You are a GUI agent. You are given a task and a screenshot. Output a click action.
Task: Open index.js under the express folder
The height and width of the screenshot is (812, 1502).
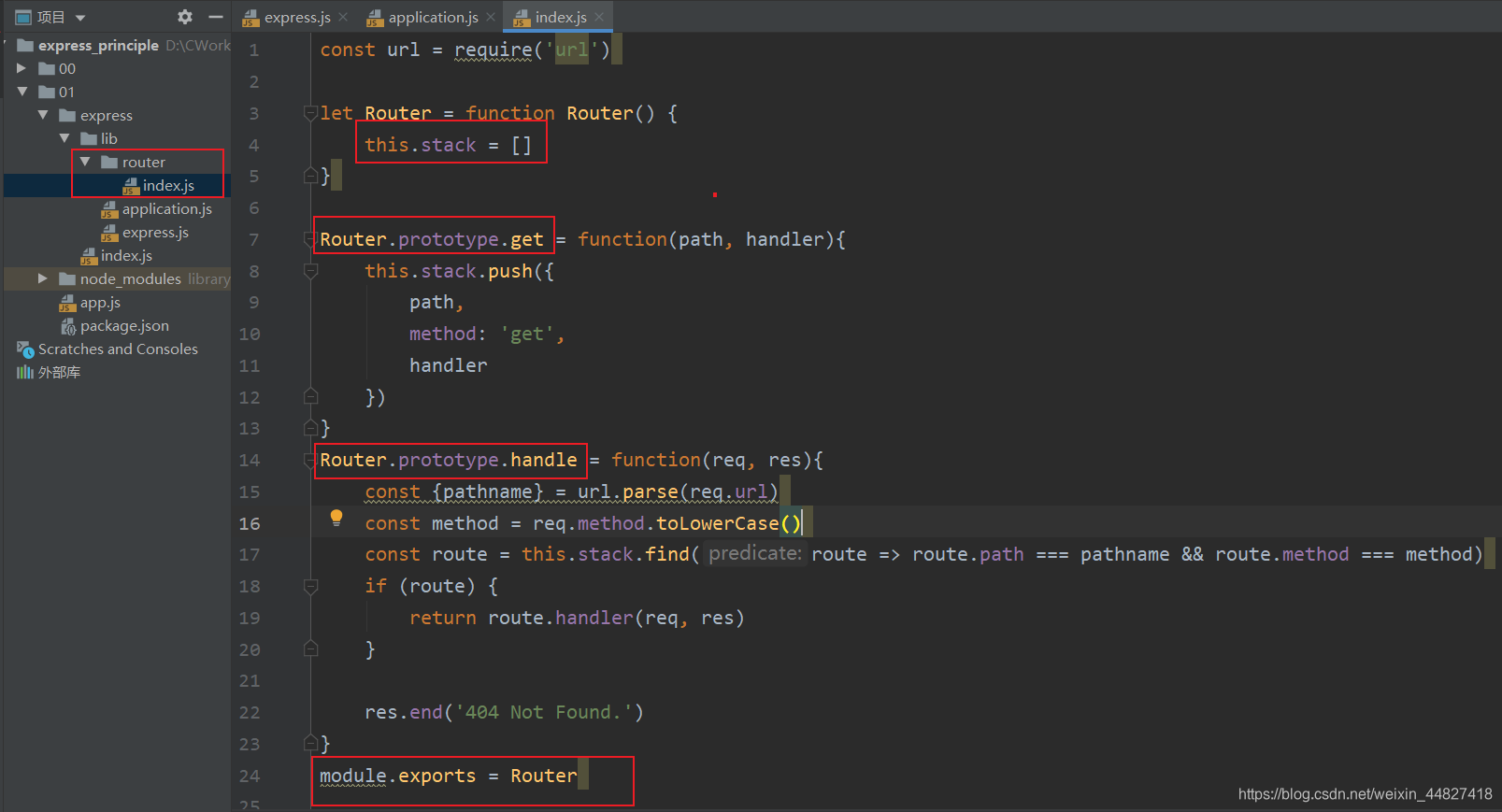coord(126,255)
